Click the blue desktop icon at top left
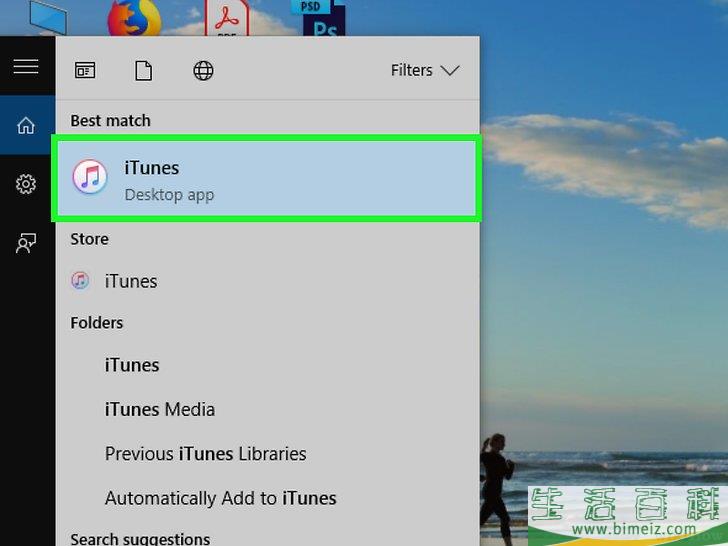Screen dimensions: 728x546 click(x=48, y=18)
